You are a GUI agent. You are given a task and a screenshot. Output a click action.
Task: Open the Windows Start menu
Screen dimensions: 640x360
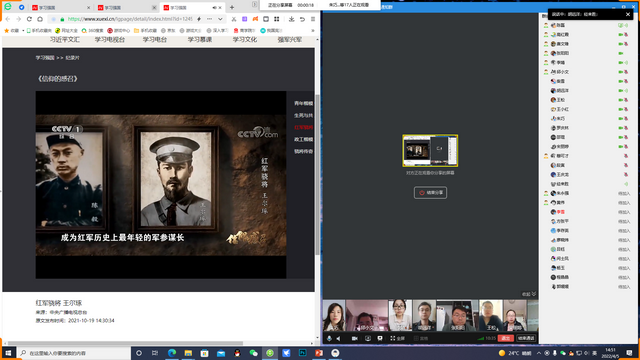point(8,353)
